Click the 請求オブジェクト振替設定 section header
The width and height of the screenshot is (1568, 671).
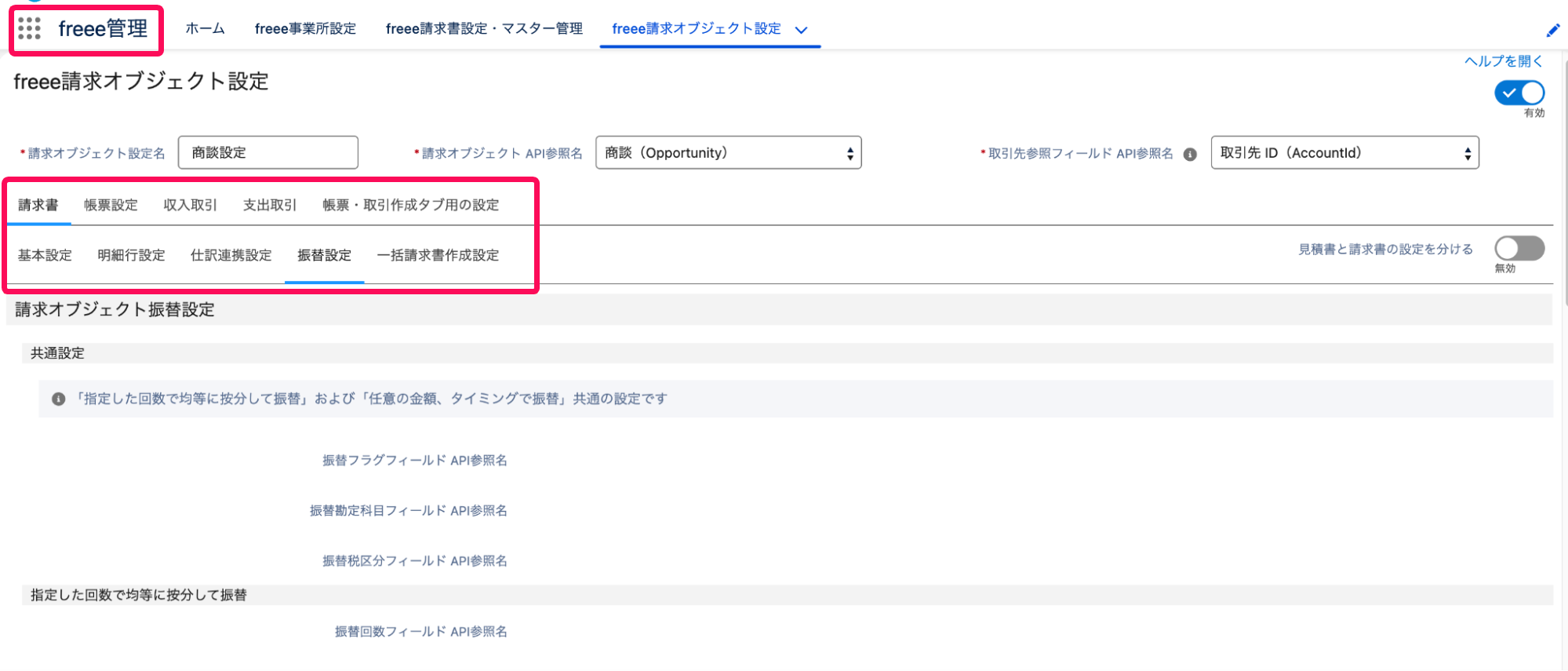(x=779, y=310)
